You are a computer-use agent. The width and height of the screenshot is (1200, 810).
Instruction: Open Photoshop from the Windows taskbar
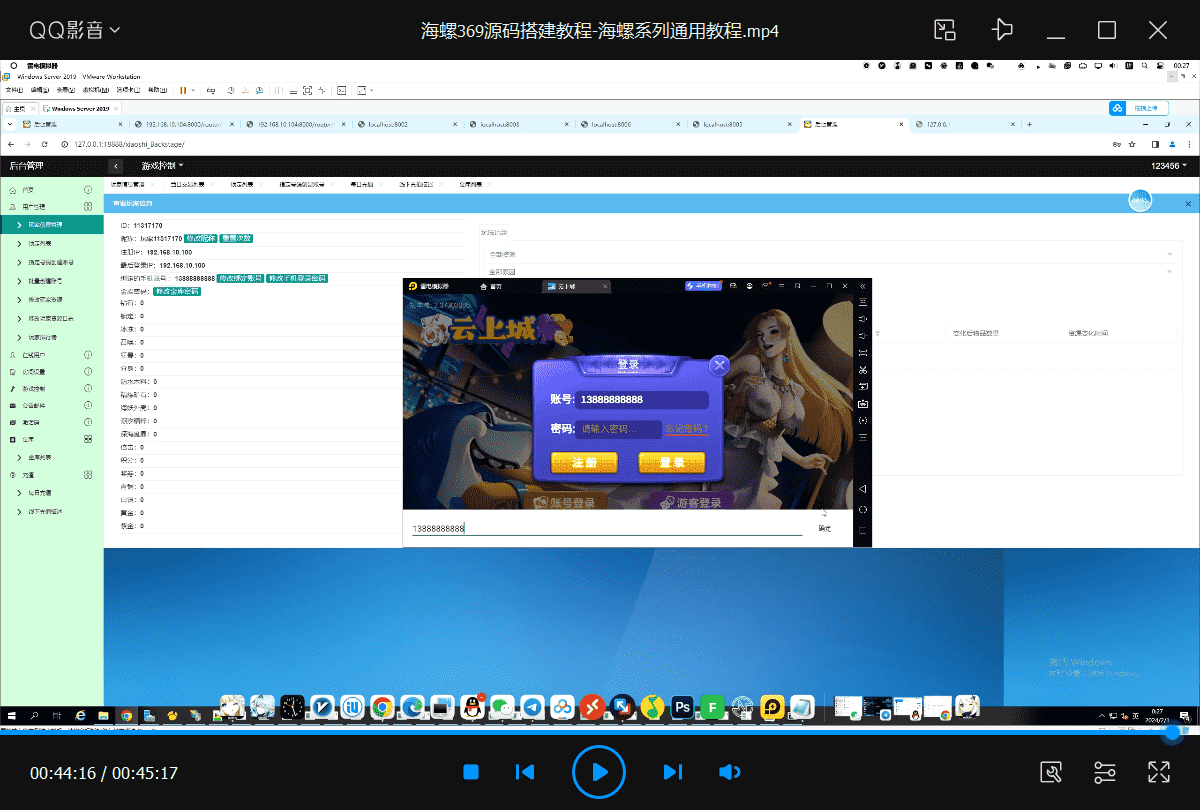tap(681, 707)
